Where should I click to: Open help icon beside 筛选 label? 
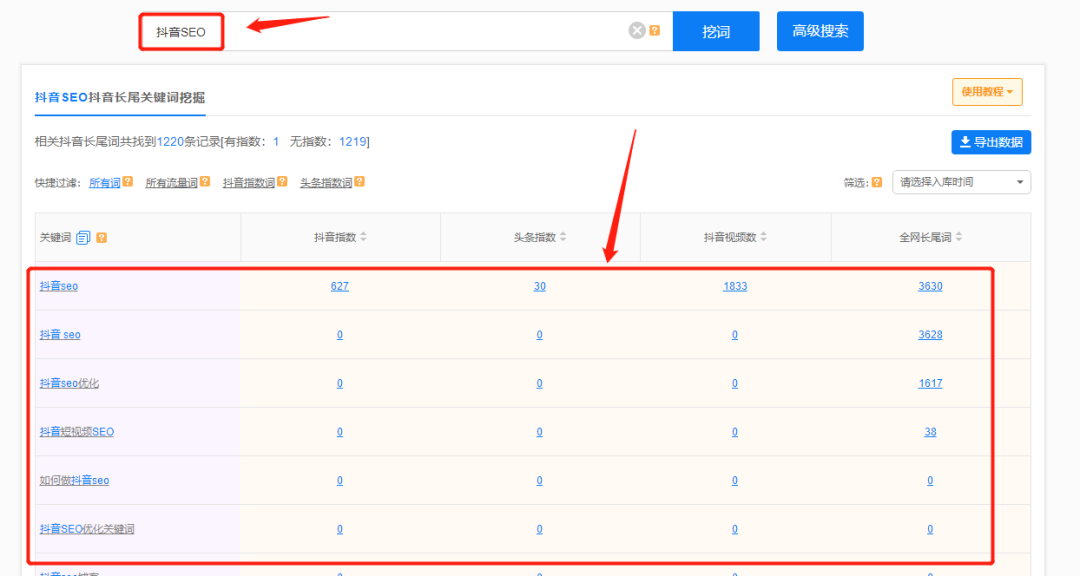coord(877,183)
